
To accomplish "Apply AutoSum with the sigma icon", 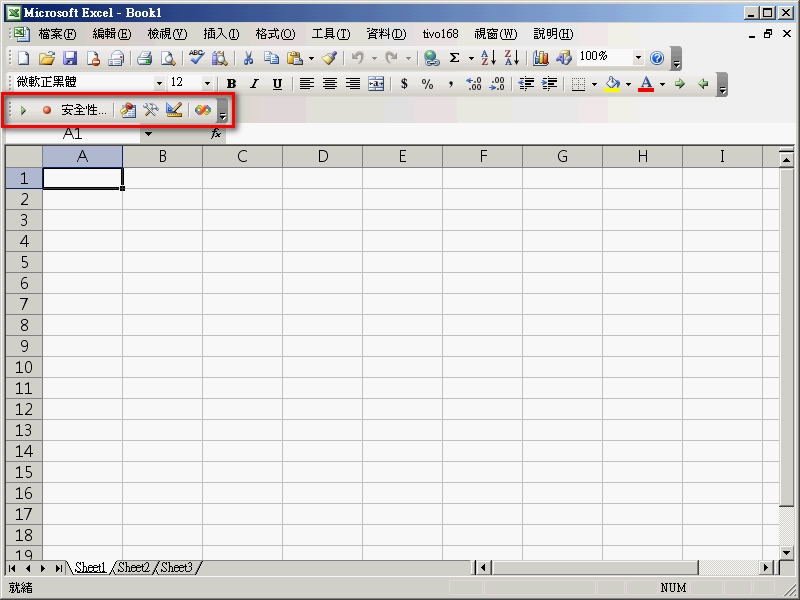I will pos(454,58).
